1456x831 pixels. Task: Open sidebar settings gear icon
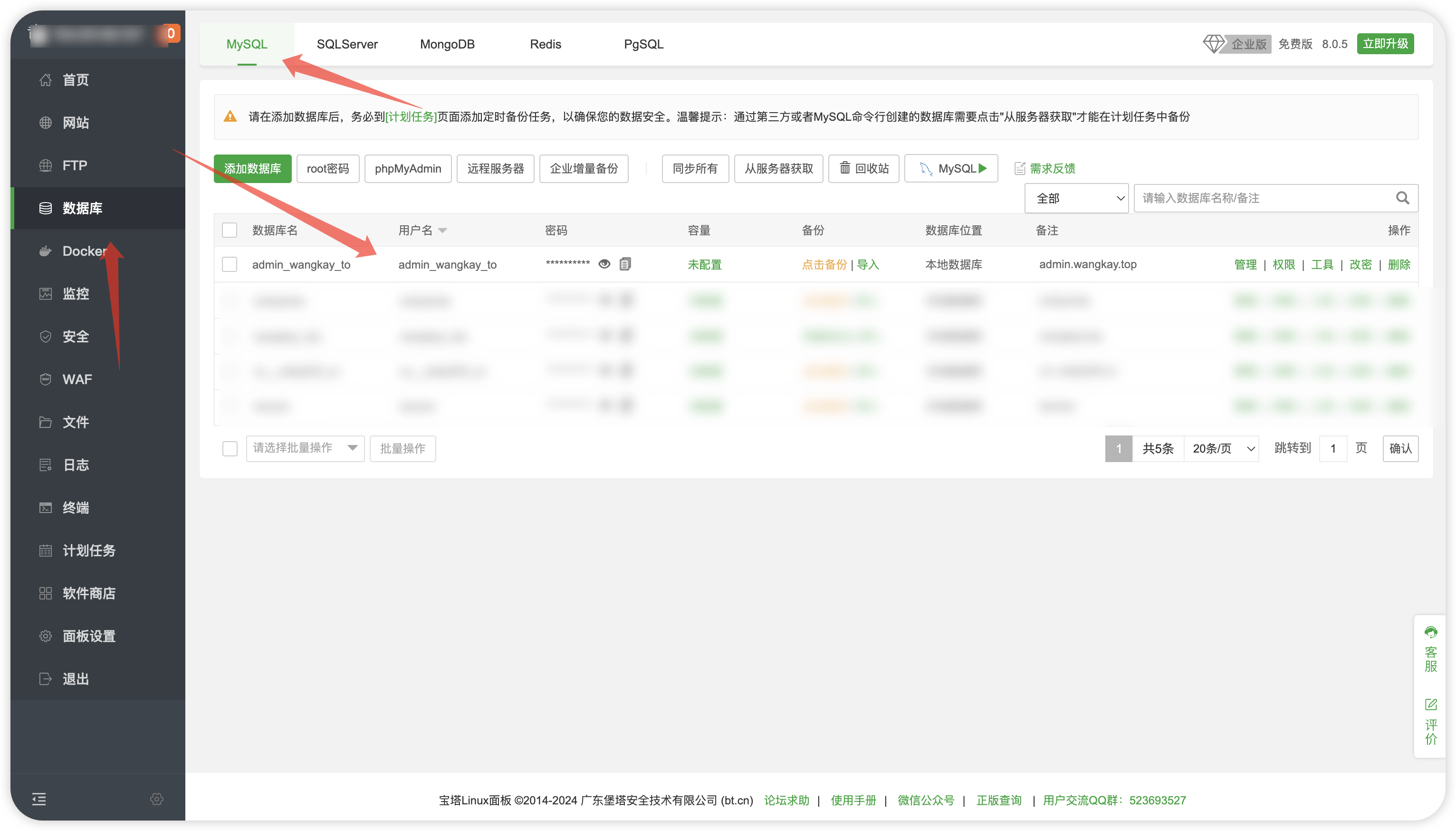[x=157, y=799]
